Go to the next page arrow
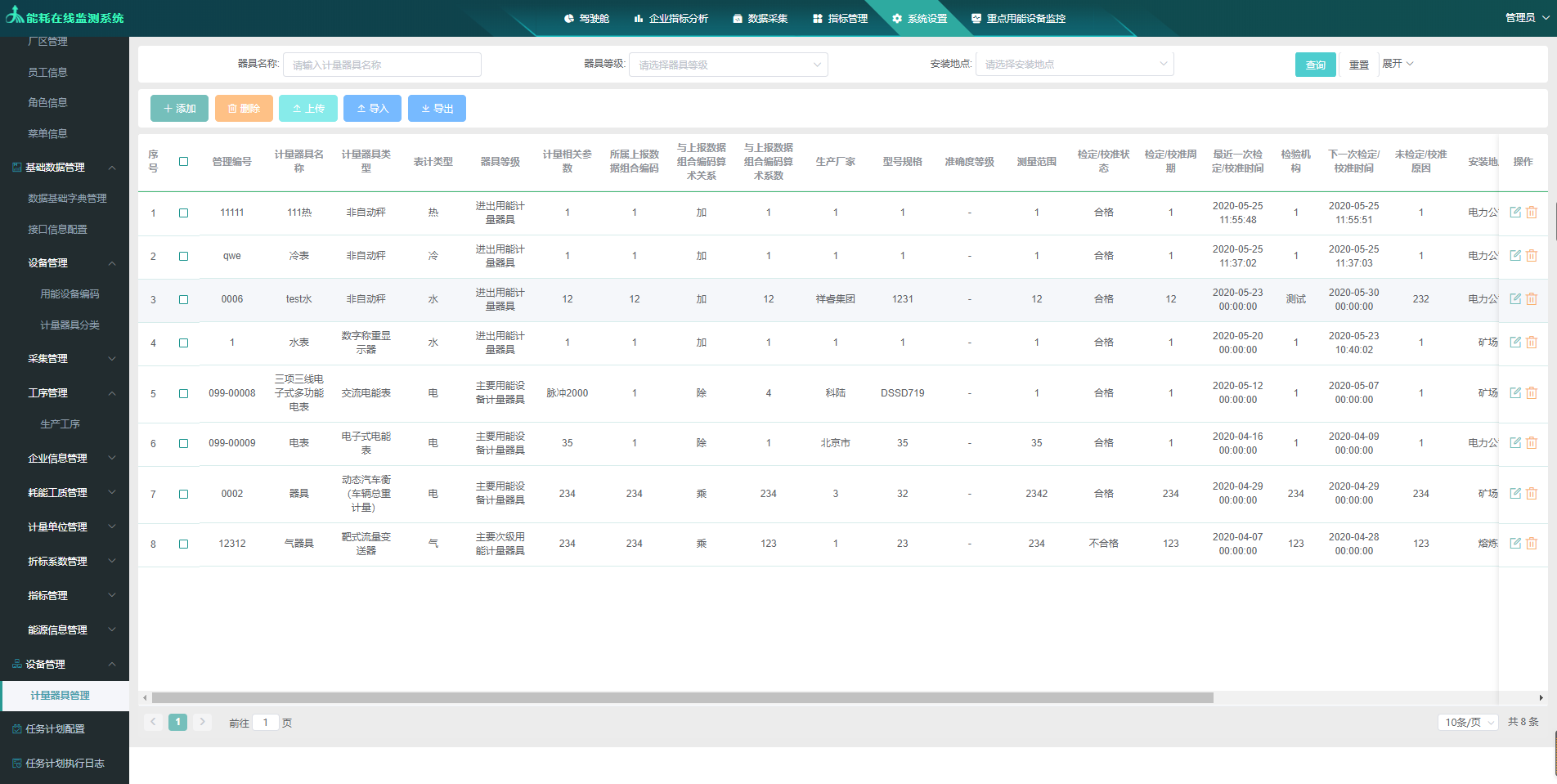 tap(203, 722)
